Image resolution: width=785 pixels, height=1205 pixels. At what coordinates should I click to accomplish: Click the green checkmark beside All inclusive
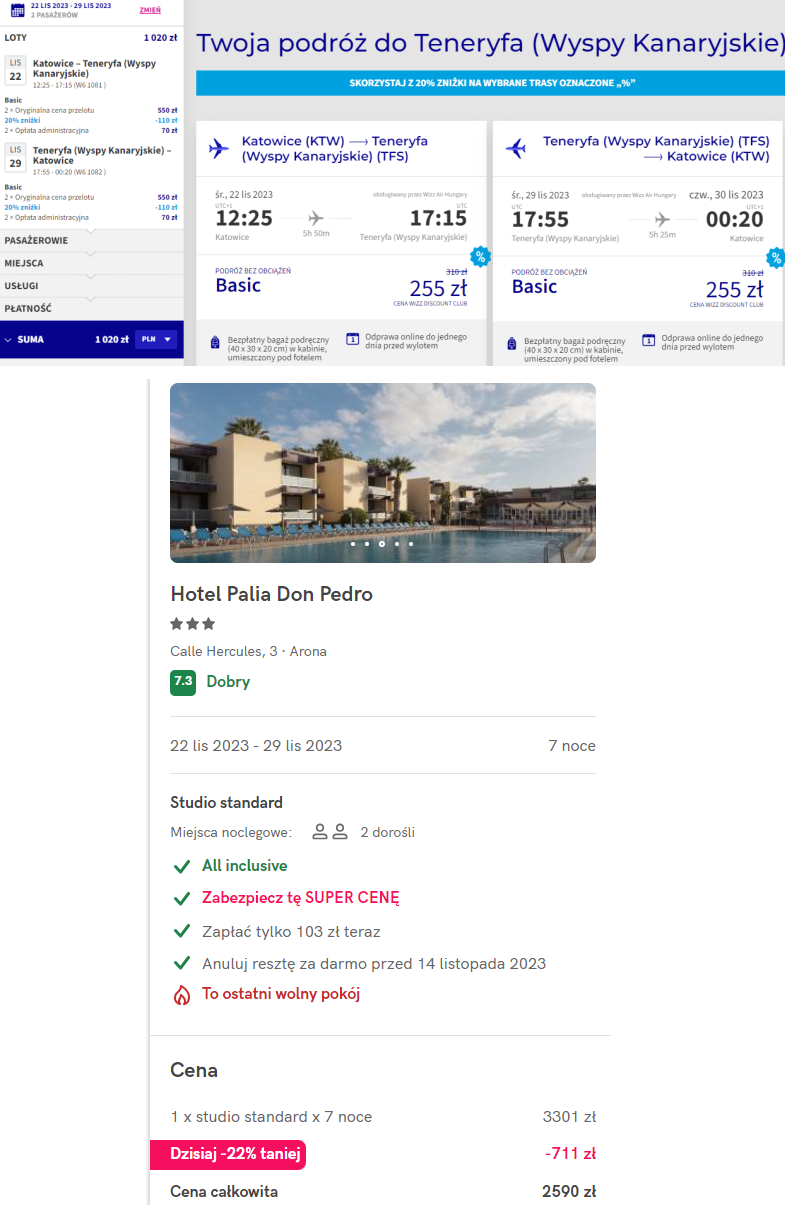[x=182, y=866]
